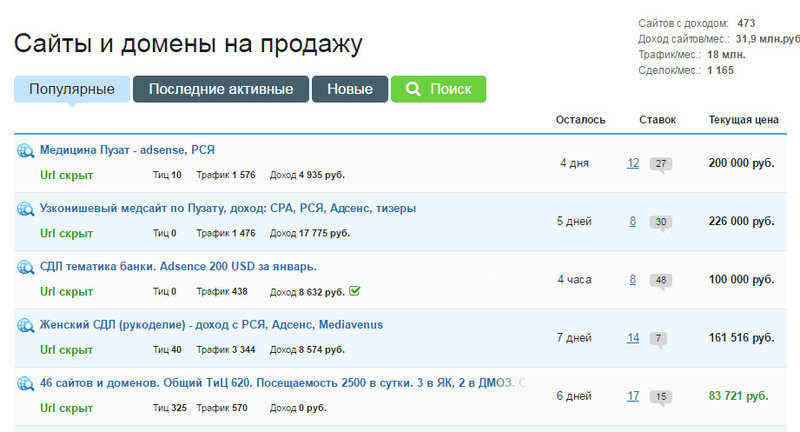Click bid count 17 link

(x=633, y=396)
